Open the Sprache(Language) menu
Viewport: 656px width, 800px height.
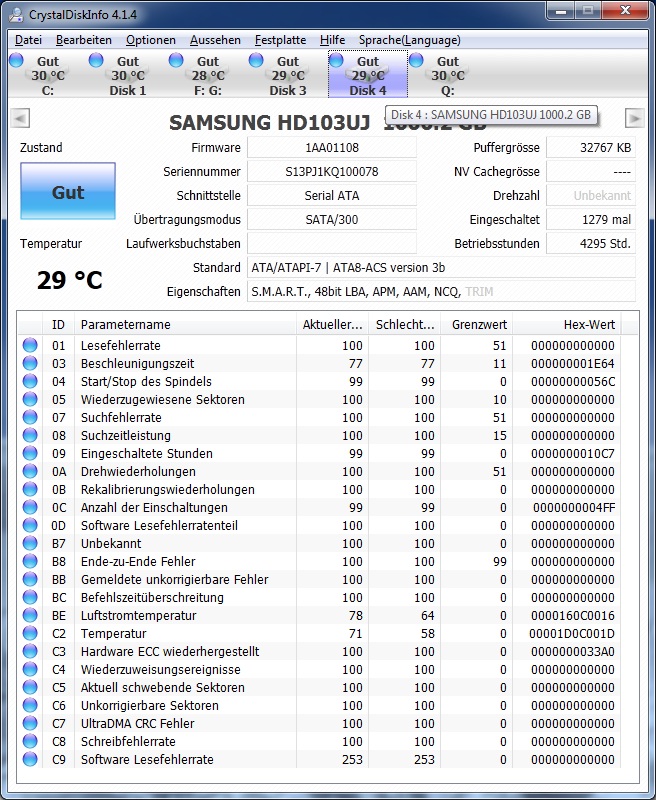pyautogui.click(x=409, y=40)
